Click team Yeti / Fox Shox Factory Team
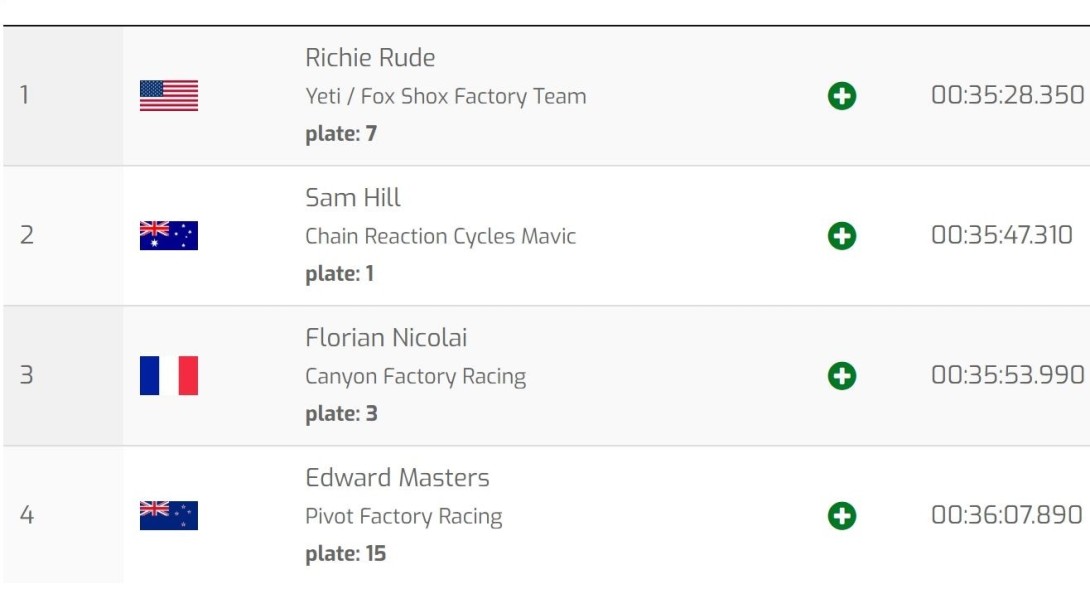This screenshot has width=1090, height=613. 446,96
